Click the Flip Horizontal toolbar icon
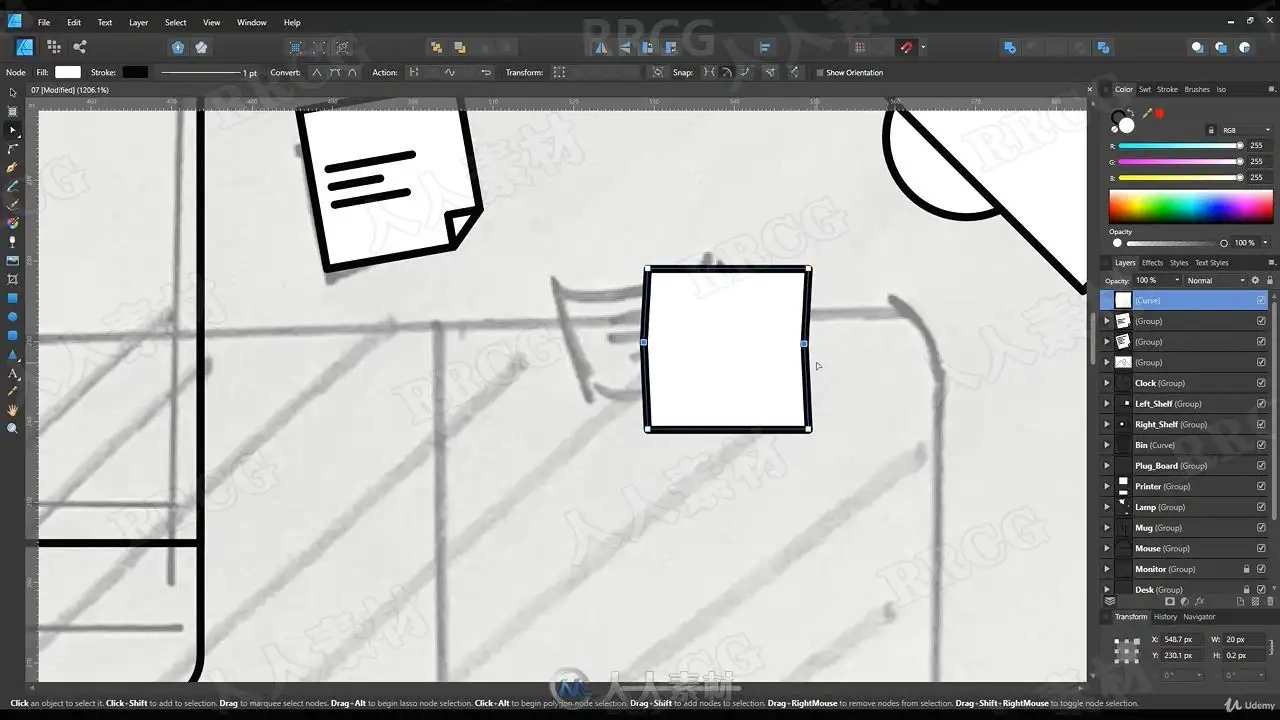The height and width of the screenshot is (720, 1280). click(x=601, y=47)
